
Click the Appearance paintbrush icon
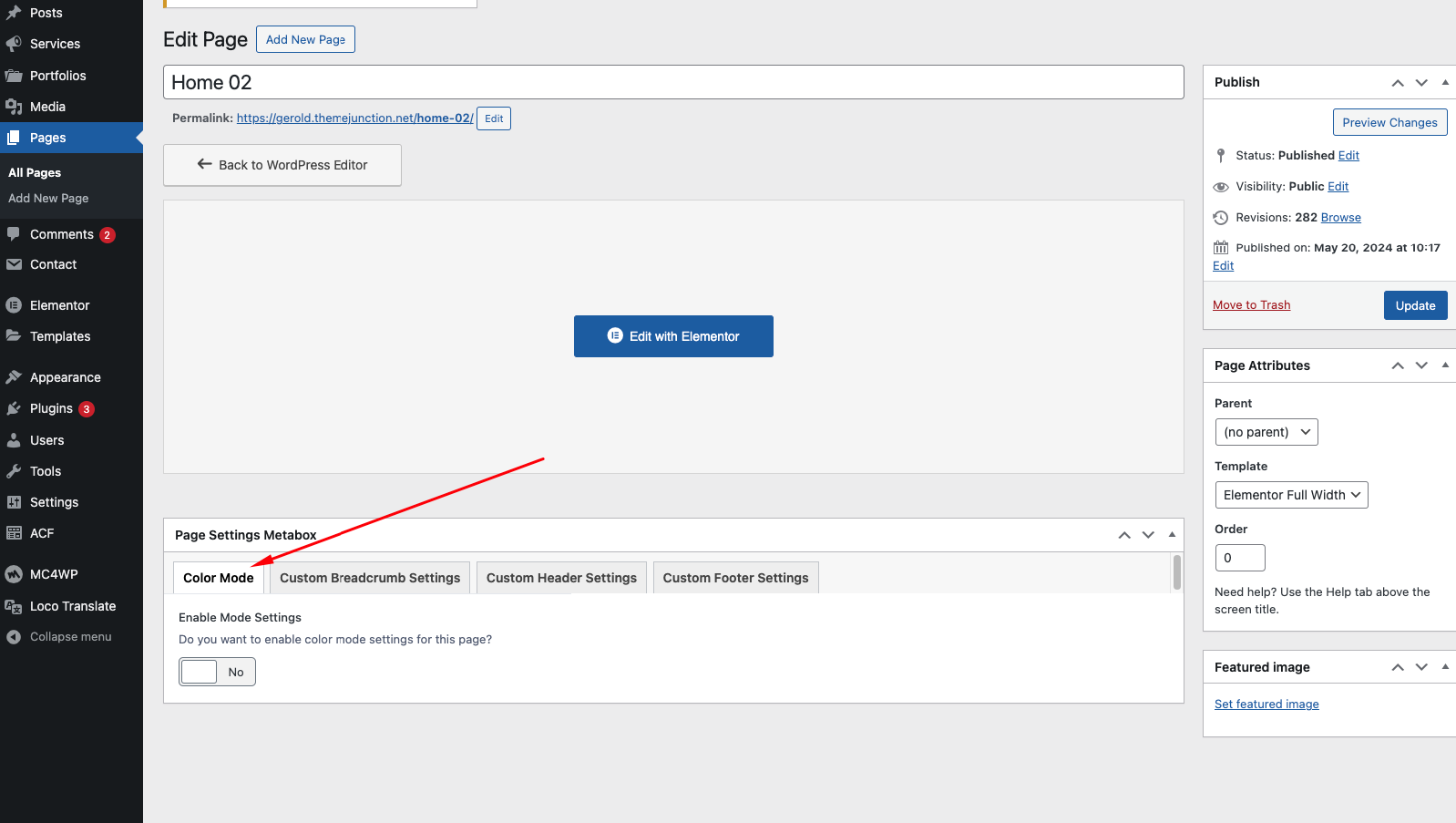14,377
